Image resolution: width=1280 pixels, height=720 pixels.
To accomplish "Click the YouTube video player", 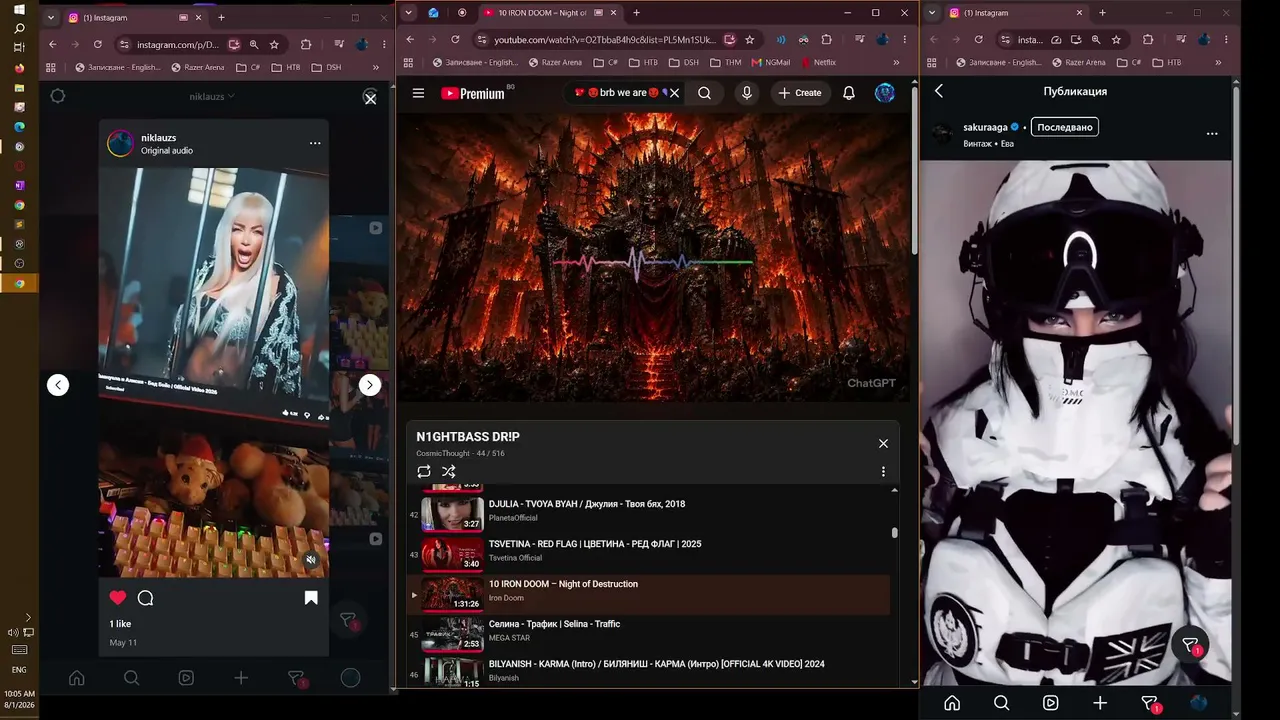I will pos(653,257).
